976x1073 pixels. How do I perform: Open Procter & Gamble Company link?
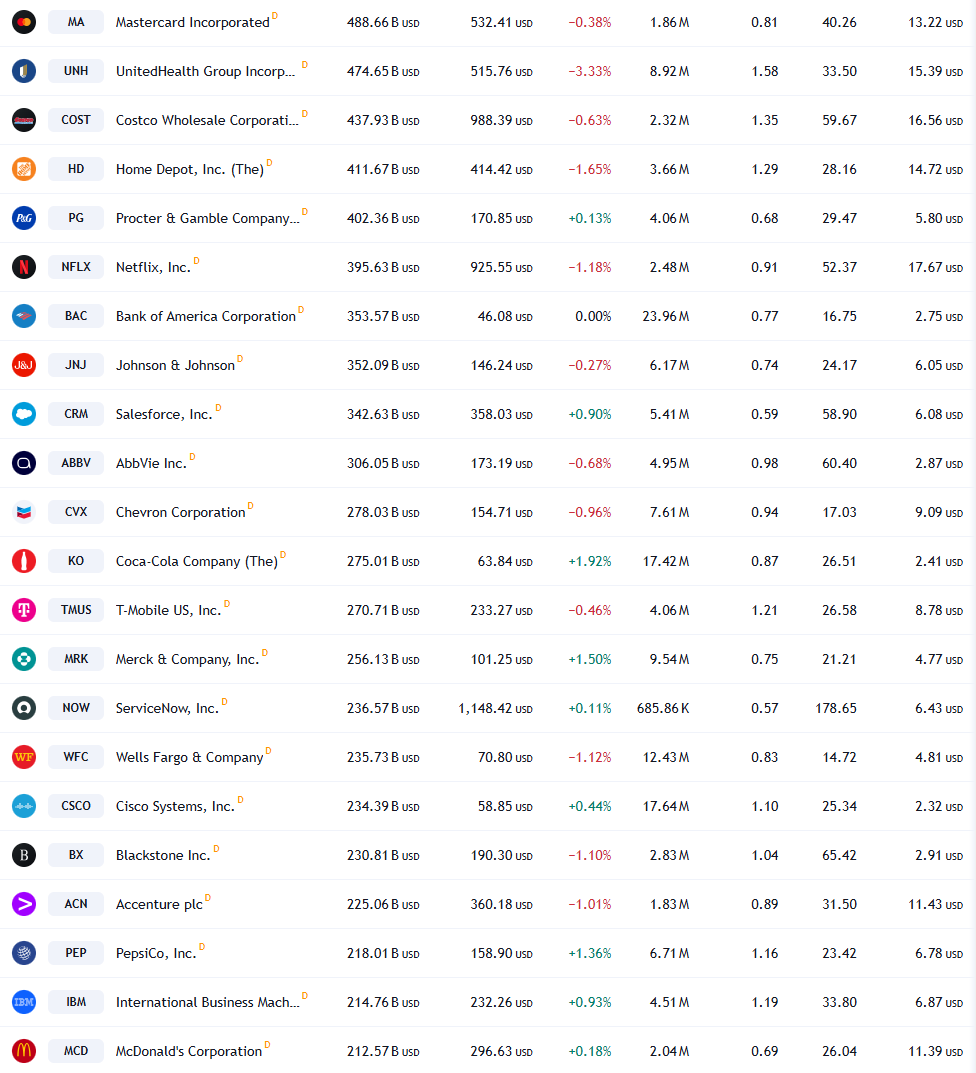click(207, 218)
